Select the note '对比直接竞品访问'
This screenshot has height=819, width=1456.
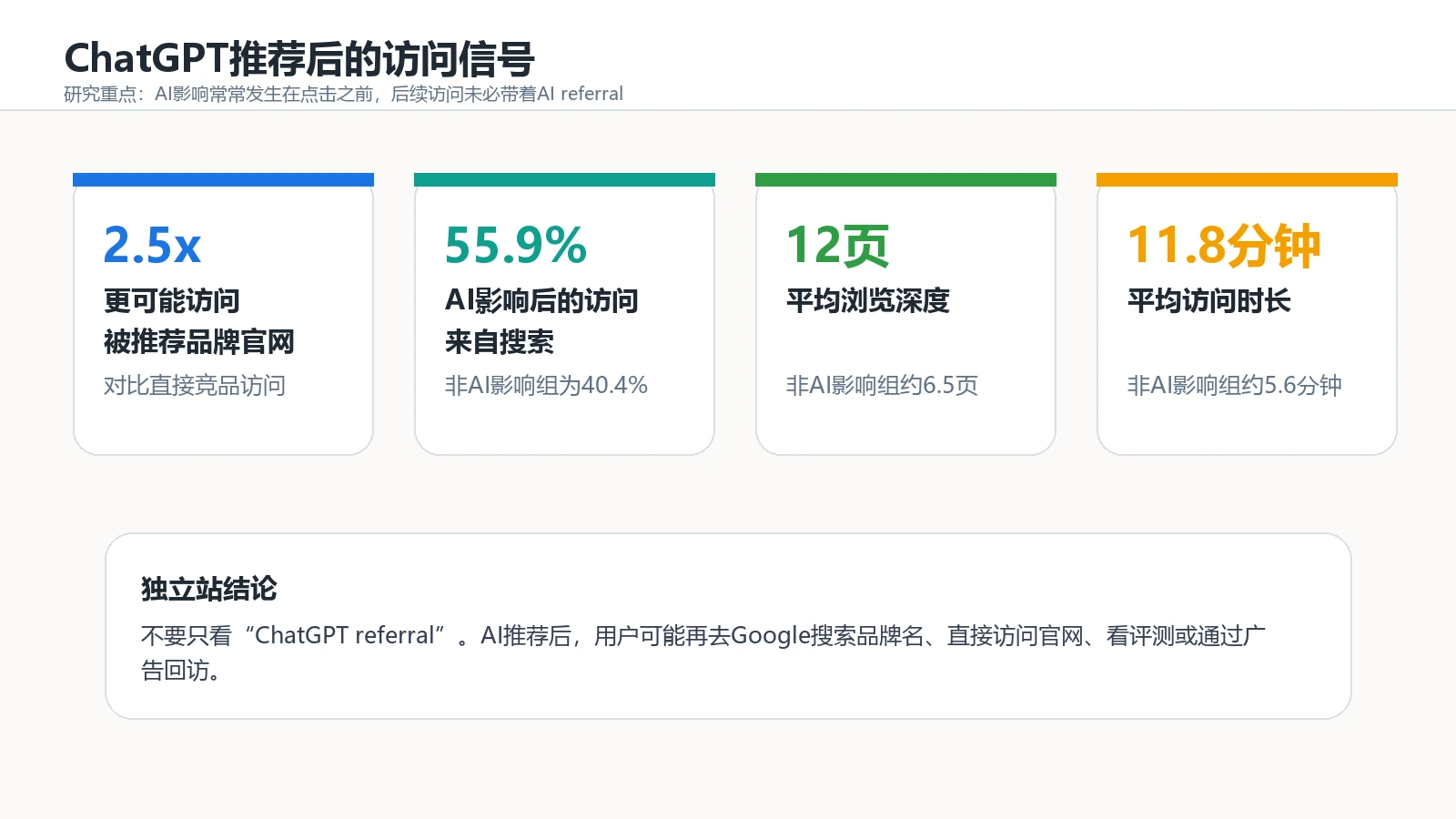coord(195,385)
